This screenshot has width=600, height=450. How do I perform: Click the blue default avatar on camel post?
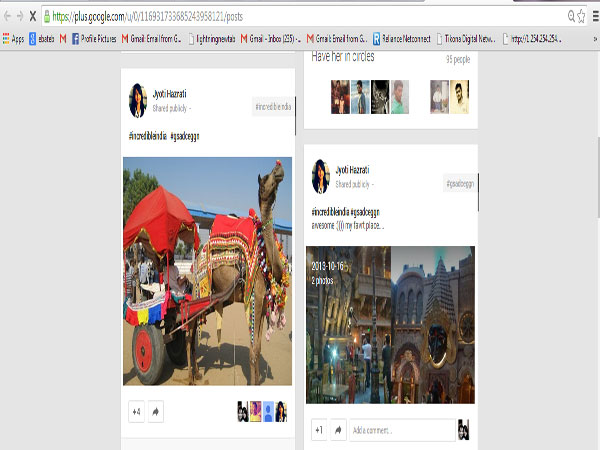tap(268, 411)
